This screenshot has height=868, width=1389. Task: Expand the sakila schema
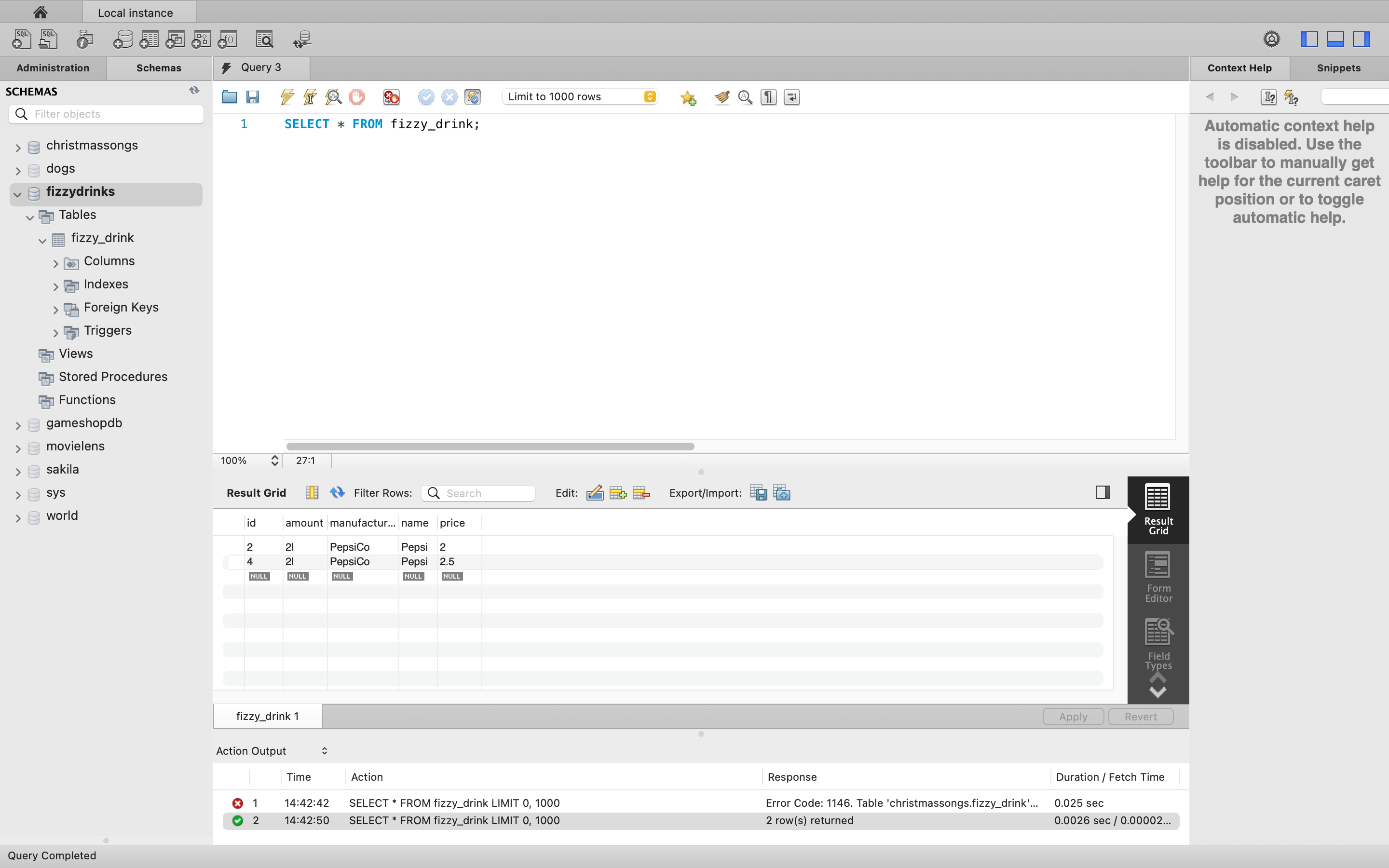[x=18, y=471]
